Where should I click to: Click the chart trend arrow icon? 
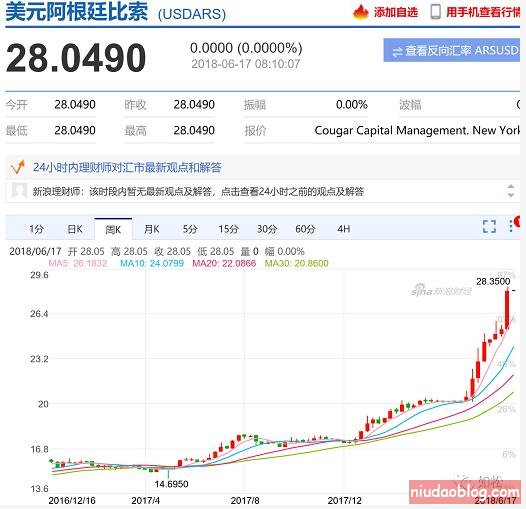pyautogui.click(x=18, y=167)
